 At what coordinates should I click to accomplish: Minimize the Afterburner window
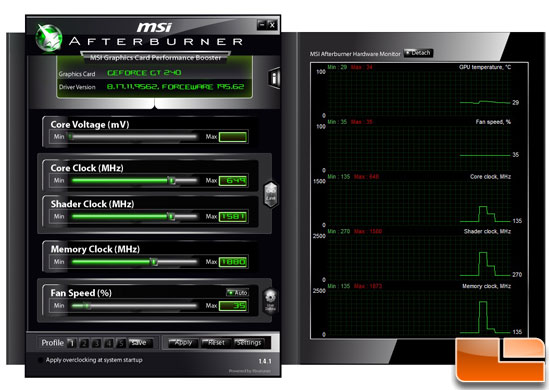click(x=262, y=25)
